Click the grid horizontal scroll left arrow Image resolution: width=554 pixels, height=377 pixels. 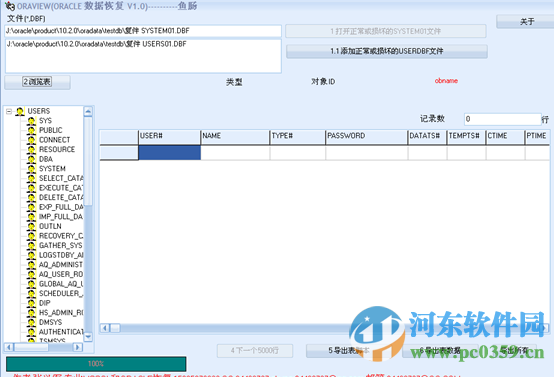(x=105, y=328)
